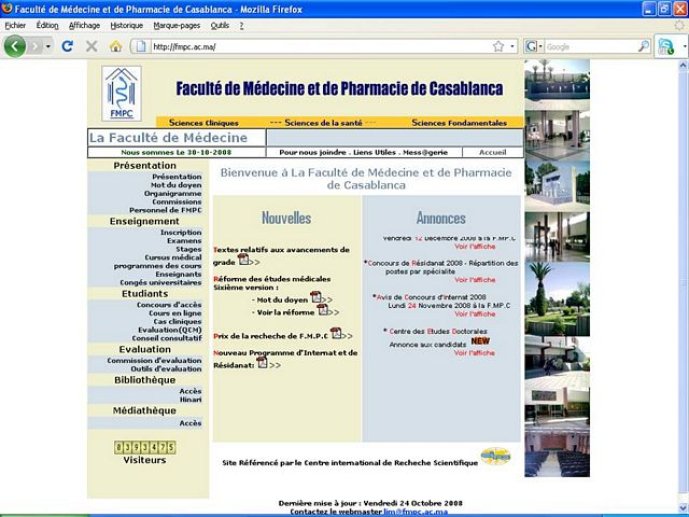689x517 pixels.
Task: Open the URL history dropdown arrow
Action: pyautogui.click(x=512, y=47)
